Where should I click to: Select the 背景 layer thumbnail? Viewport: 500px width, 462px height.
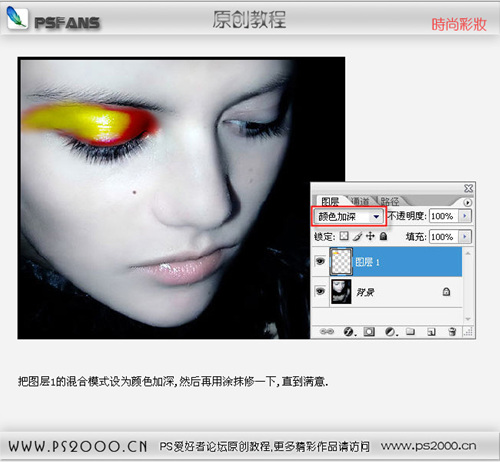(341, 292)
